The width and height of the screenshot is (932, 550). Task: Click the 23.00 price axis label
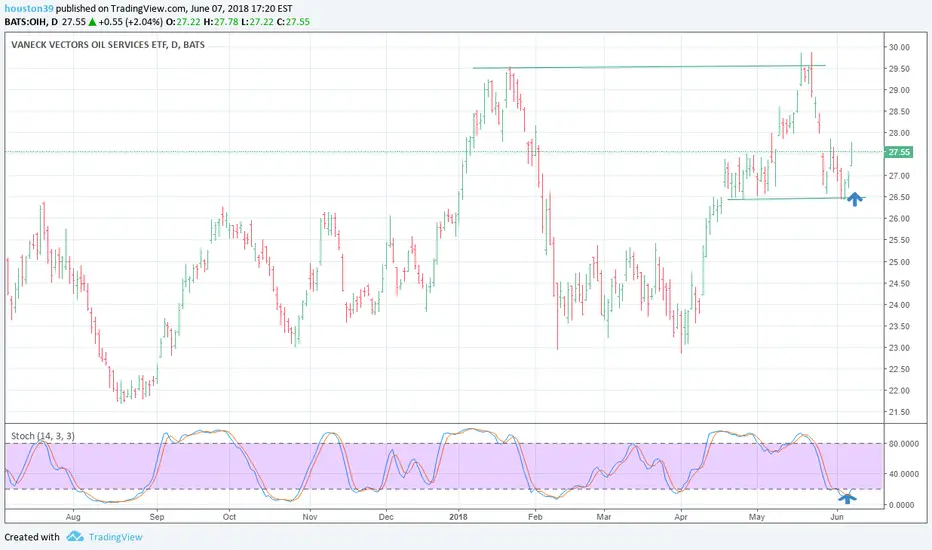899,348
